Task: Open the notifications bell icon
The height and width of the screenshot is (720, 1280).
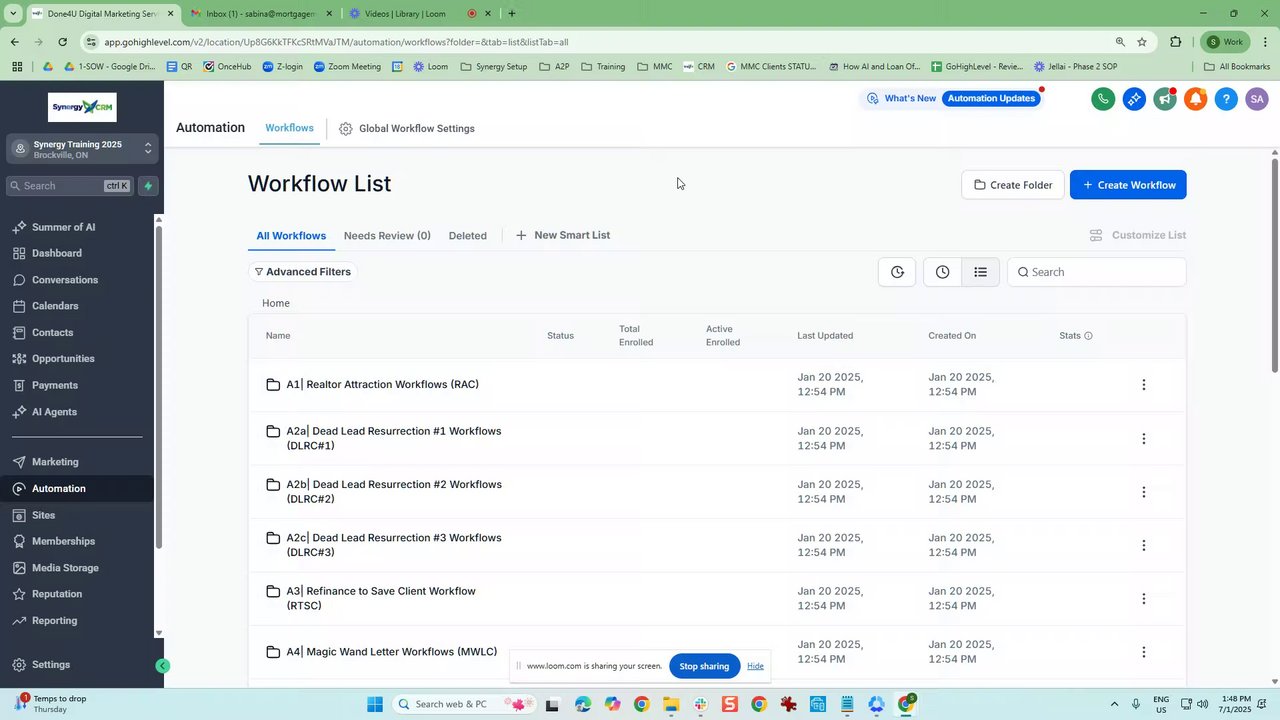Action: point(1195,99)
